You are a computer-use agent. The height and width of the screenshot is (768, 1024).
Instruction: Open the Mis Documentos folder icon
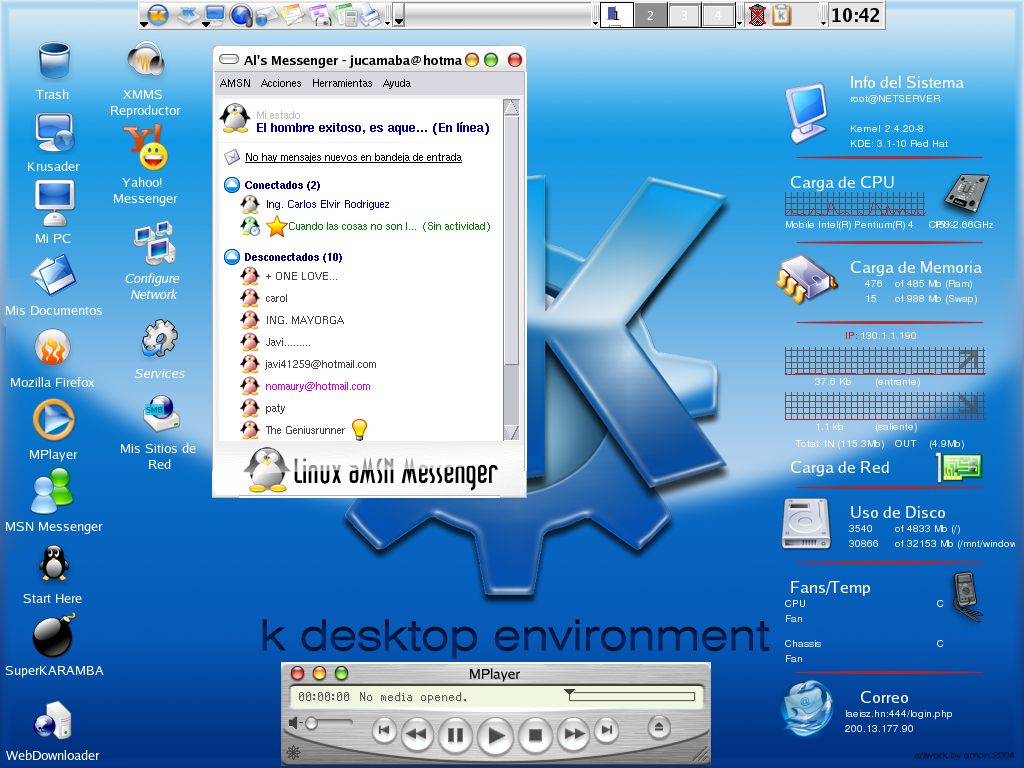pyautogui.click(x=54, y=274)
